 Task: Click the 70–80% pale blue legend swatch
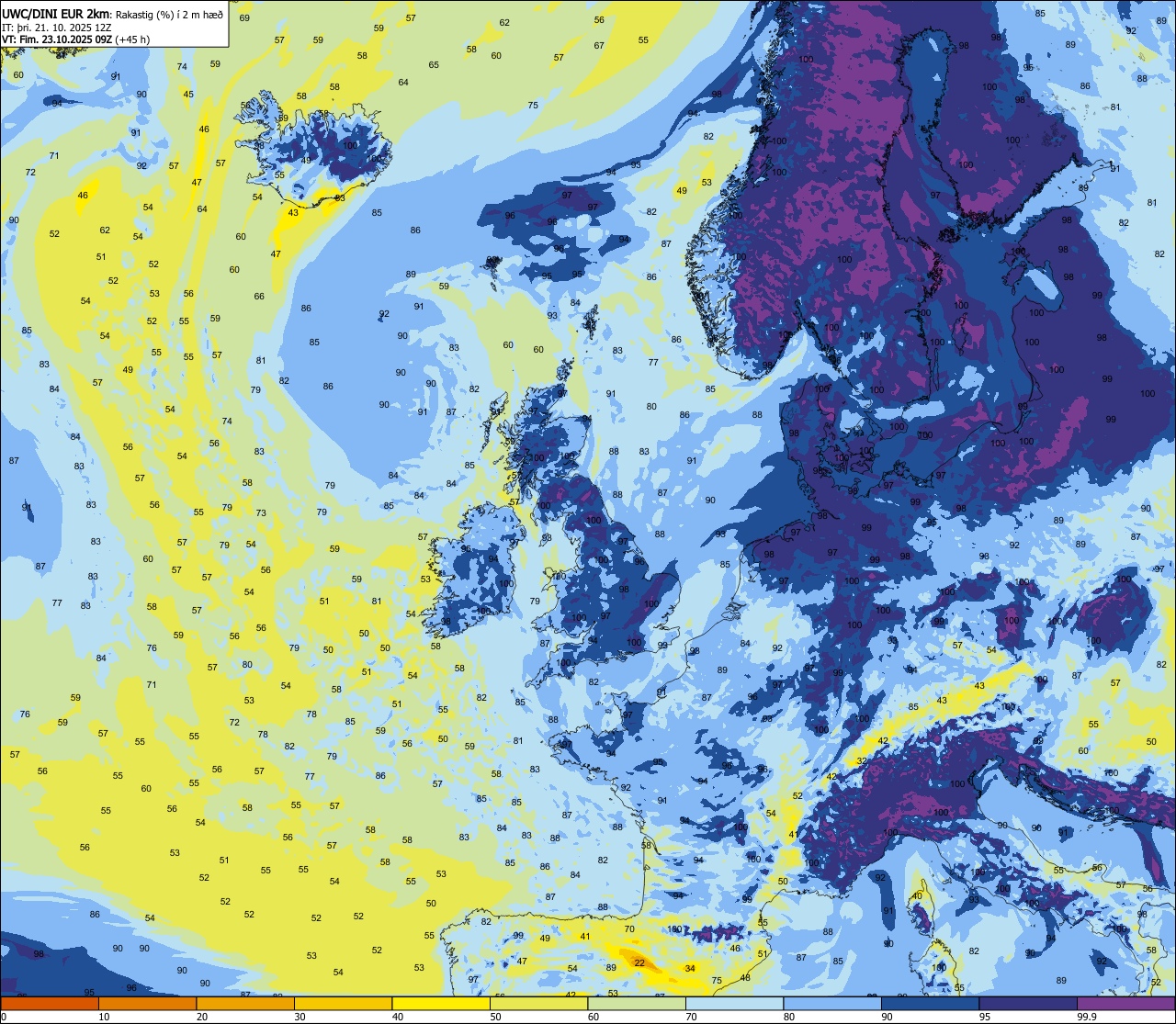pyautogui.click(x=734, y=1004)
